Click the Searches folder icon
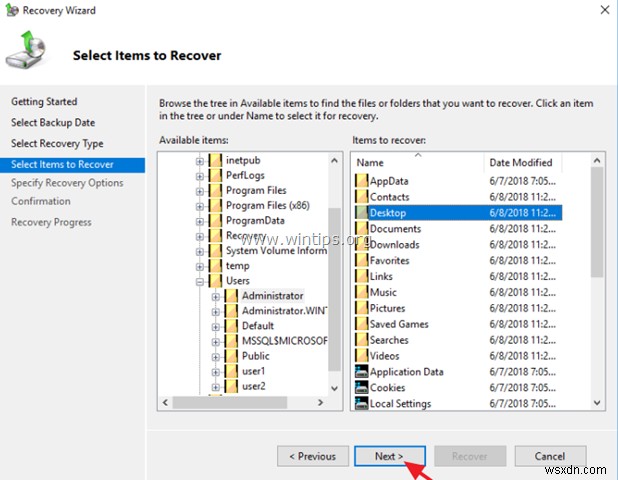Viewport: 618px width, 480px height. coord(361,340)
